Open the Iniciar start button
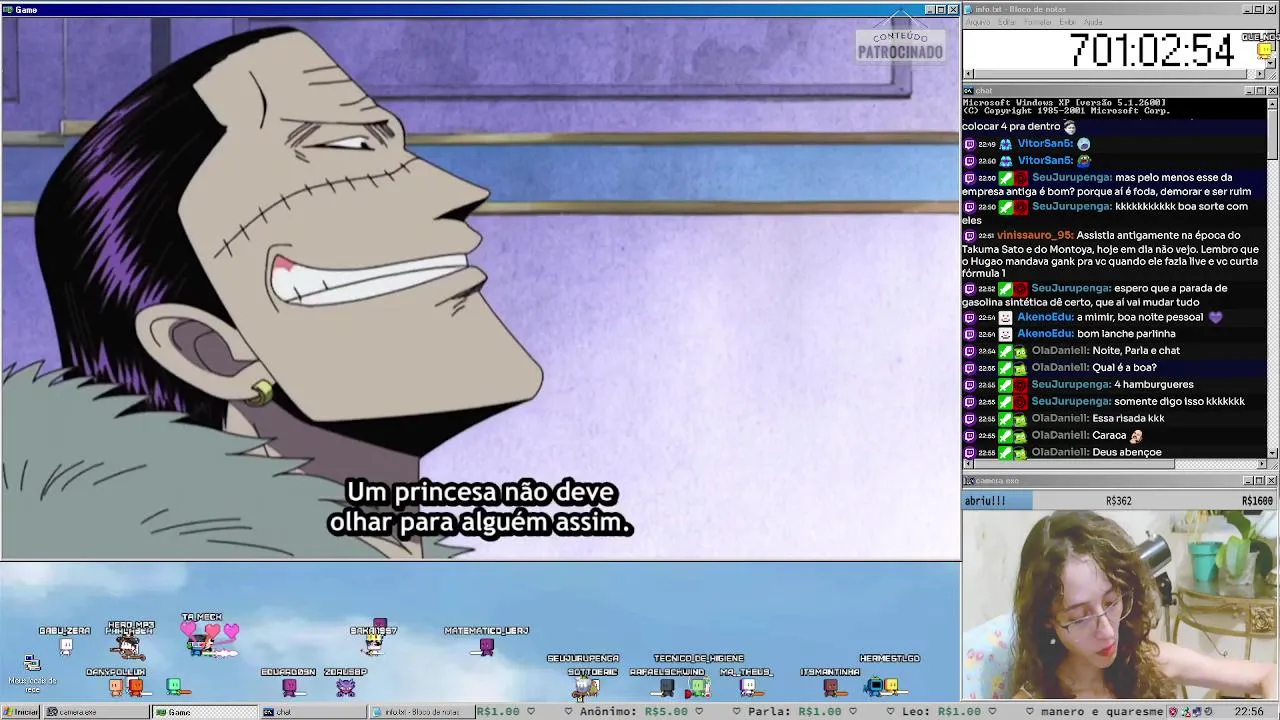Image resolution: width=1280 pixels, height=720 pixels. 21,712
